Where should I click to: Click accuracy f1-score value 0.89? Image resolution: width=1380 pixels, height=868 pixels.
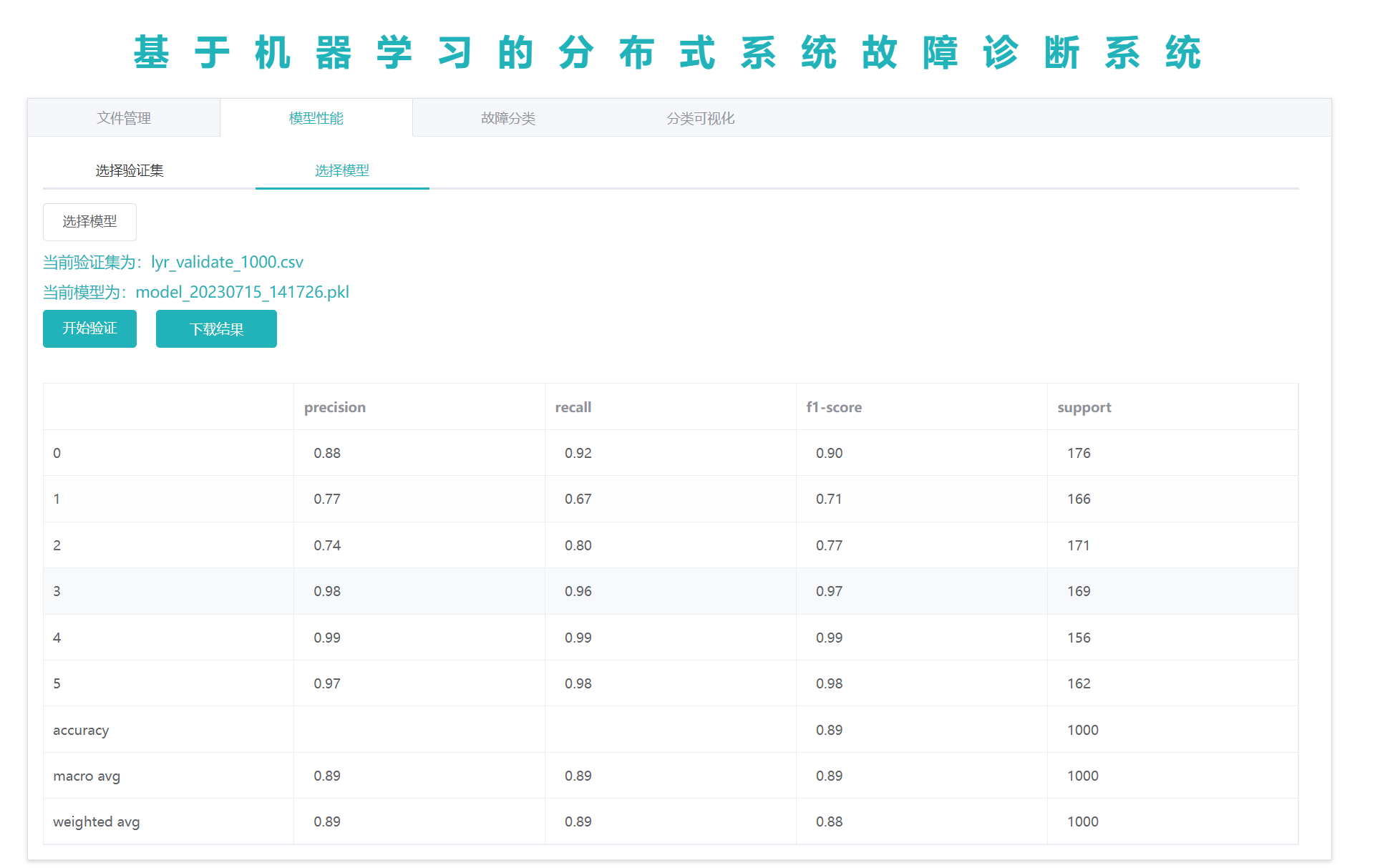pyautogui.click(x=830, y=730)
